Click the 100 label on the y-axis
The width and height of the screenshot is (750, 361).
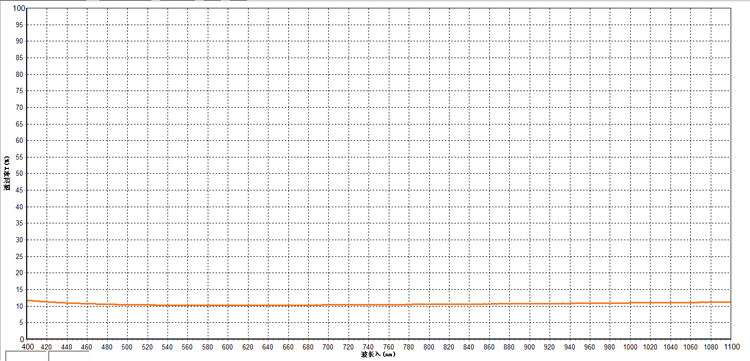point(18,8)
